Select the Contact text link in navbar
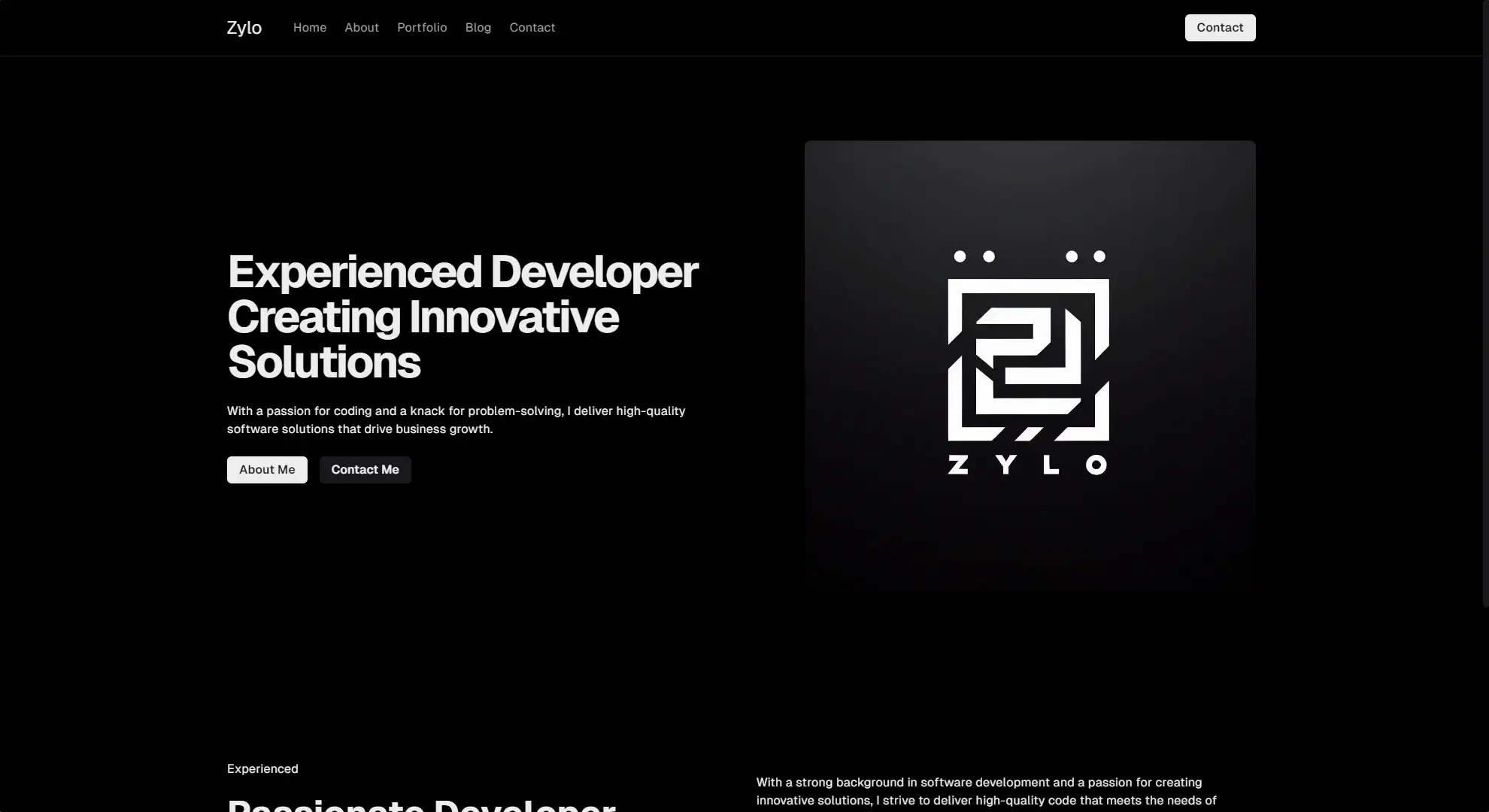1489x812 pixels. 532,28
